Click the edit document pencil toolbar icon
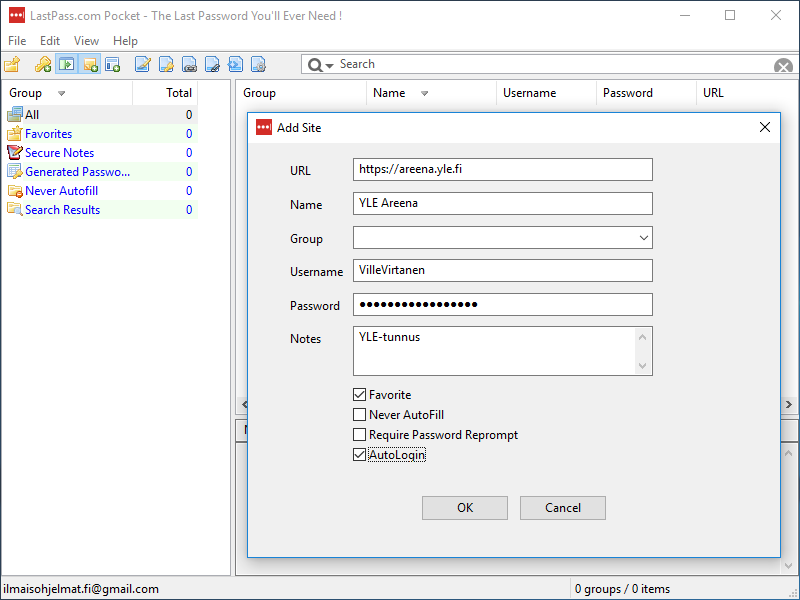The image size is (800, 600). 142,65
